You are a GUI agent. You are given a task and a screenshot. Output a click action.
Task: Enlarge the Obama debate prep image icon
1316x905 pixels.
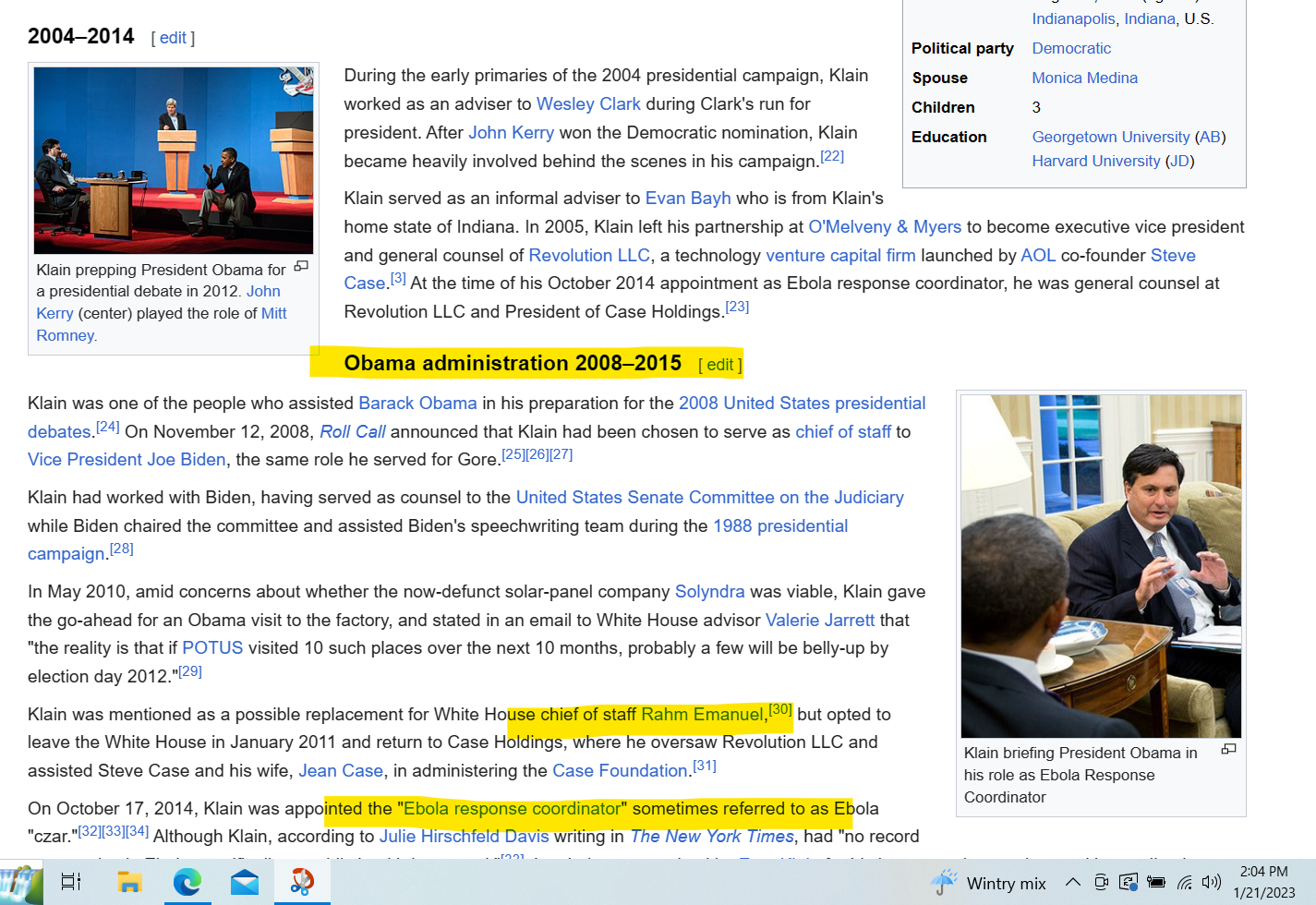coord(301,266)
